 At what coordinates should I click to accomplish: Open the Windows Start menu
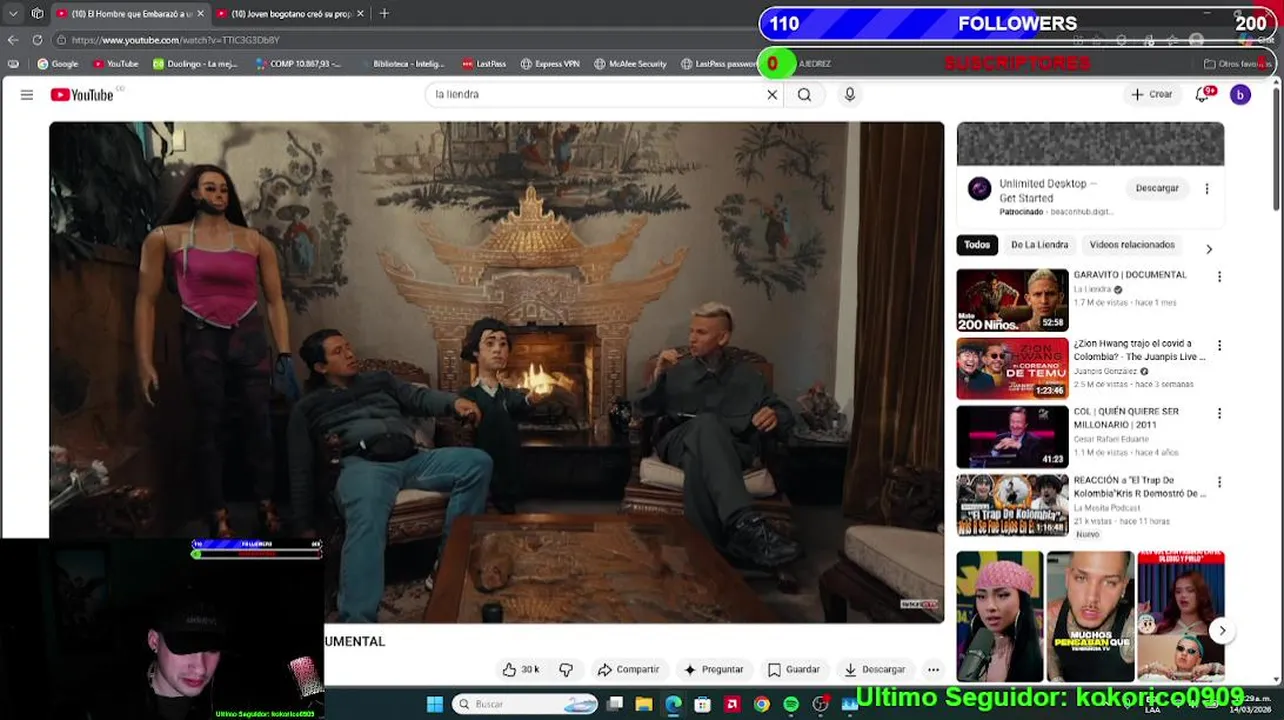pyautogui.click(x=435, y=704)
